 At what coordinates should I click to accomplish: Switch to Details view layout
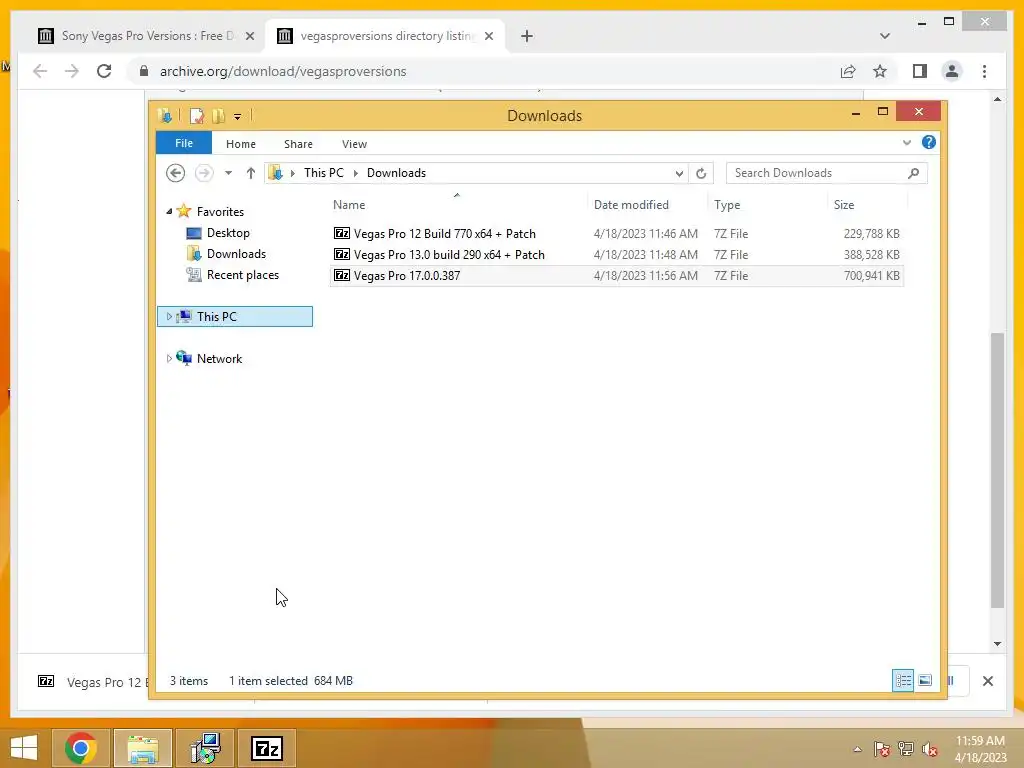(x=903, y=680)
